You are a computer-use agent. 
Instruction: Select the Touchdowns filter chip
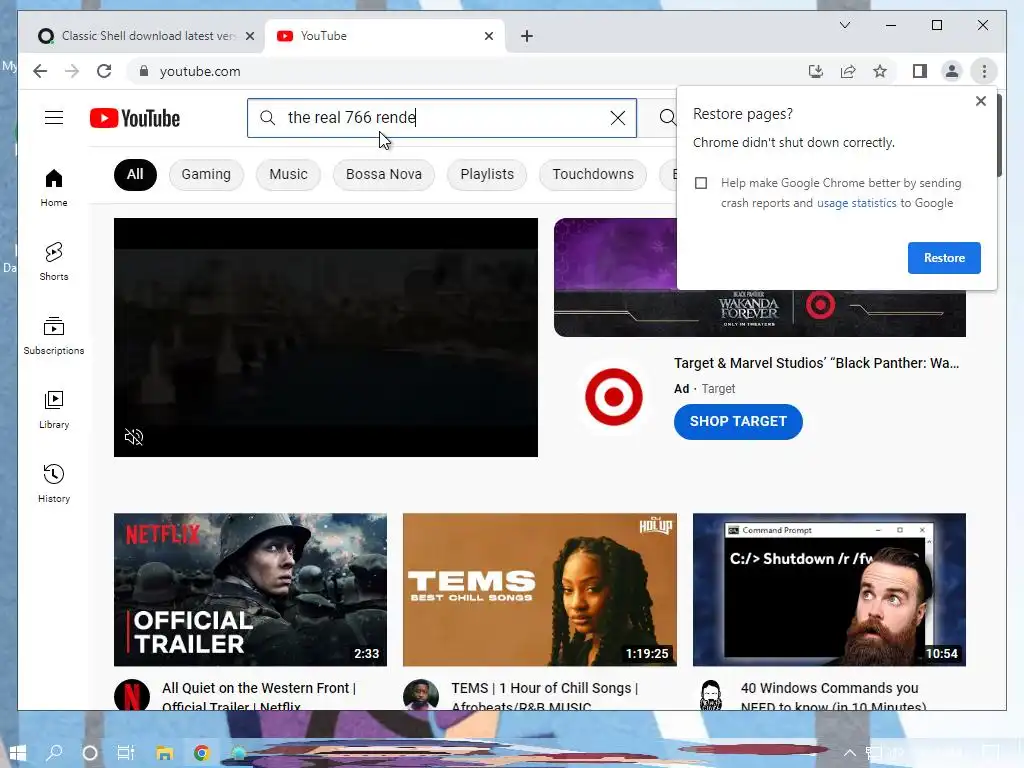[593, 174]
